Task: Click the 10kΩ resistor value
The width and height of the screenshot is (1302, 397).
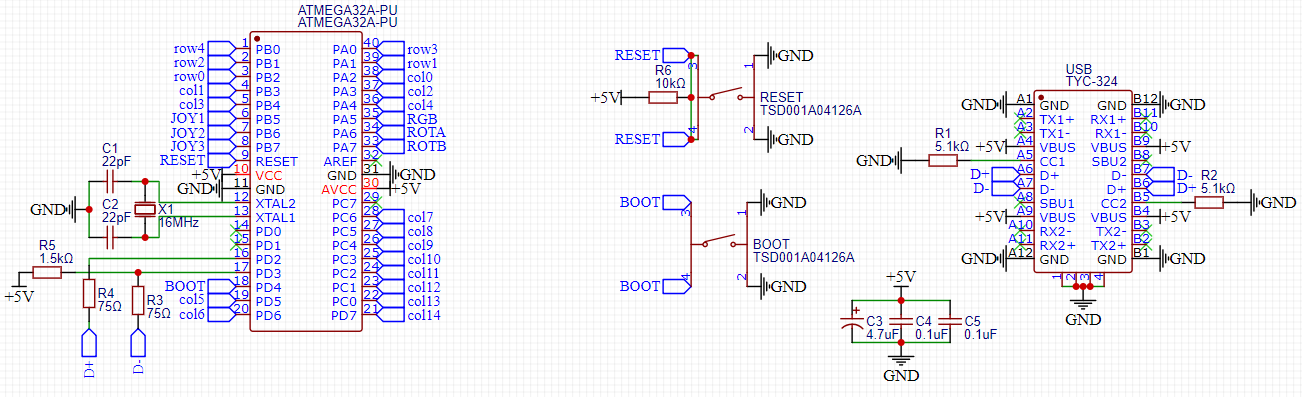Action: tap(670, 84)
